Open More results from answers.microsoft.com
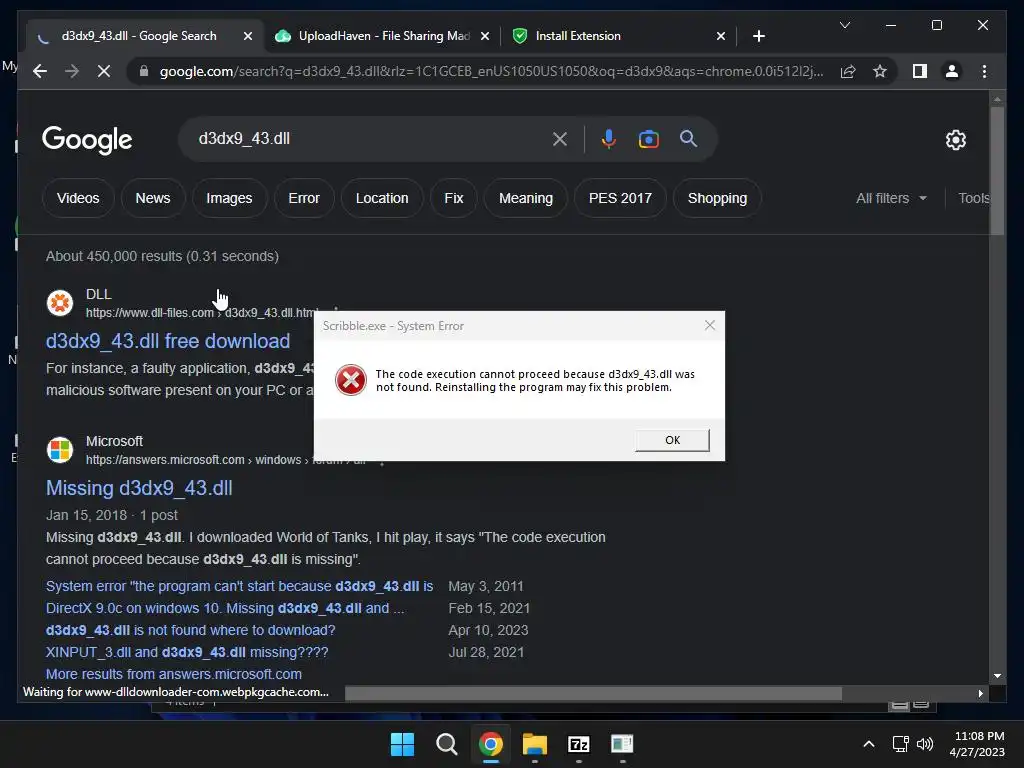The image size is (1024, 768). point(174,674)
